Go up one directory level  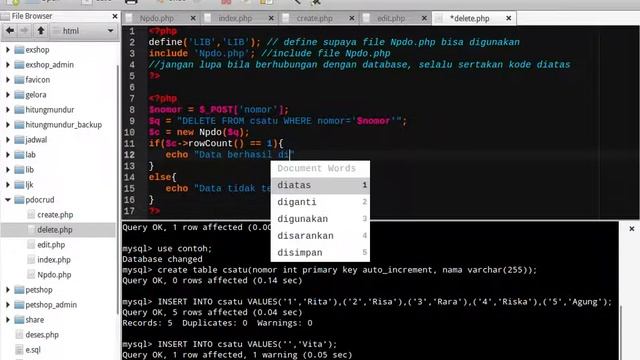point(41,31)
